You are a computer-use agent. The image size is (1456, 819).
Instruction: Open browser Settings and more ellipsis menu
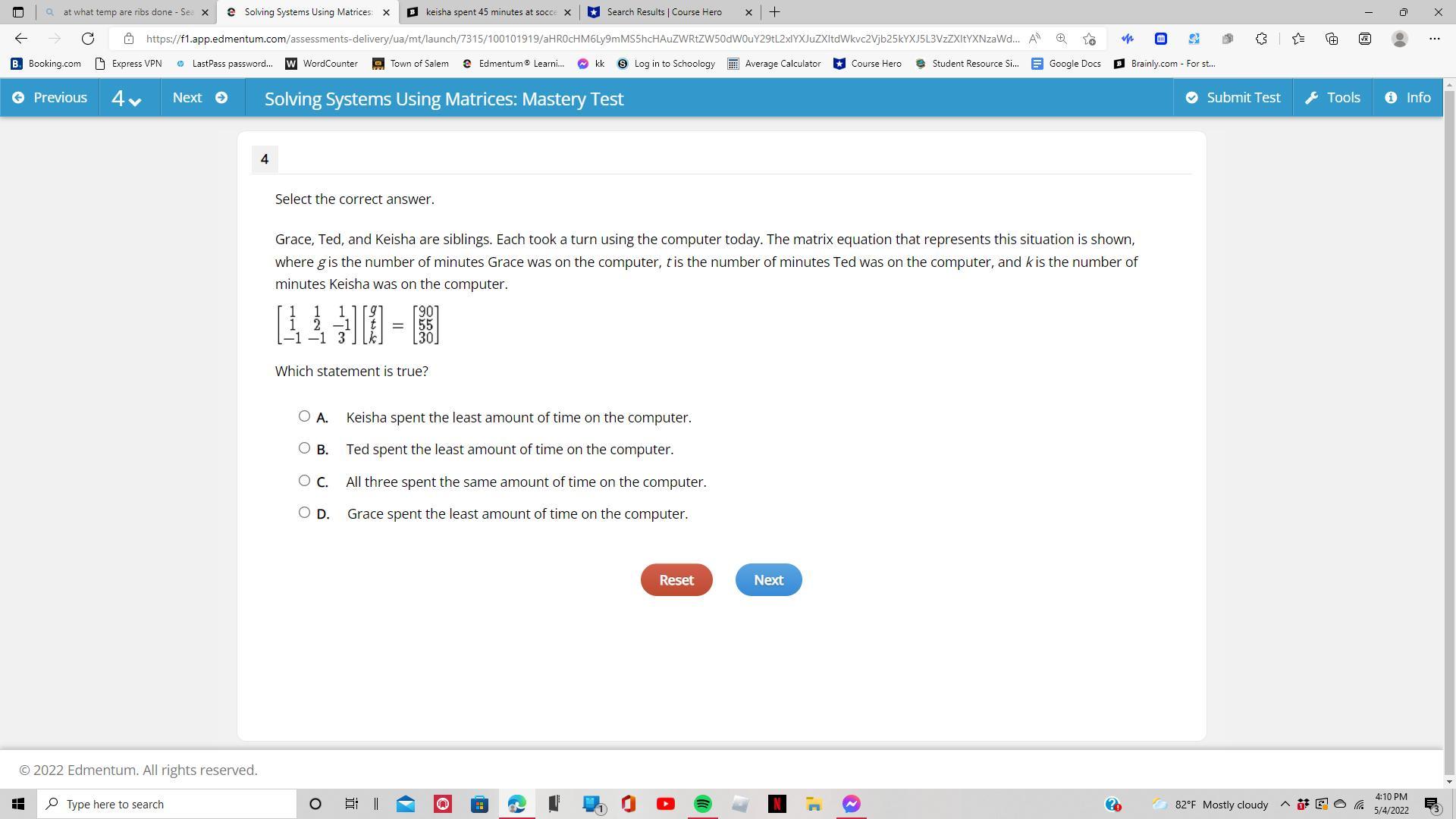click(x=1434, y=39)
